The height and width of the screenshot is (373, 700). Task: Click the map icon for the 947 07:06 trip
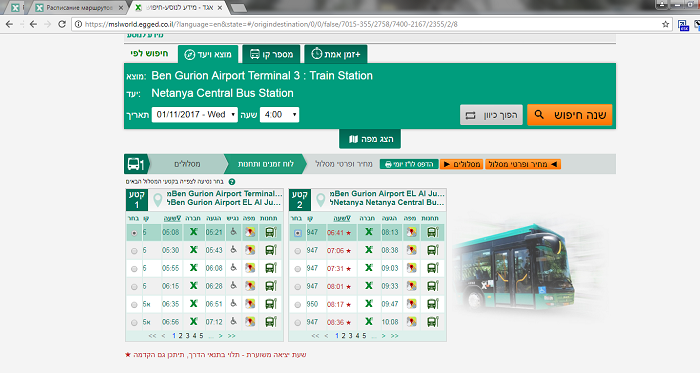tap(411, 250)
